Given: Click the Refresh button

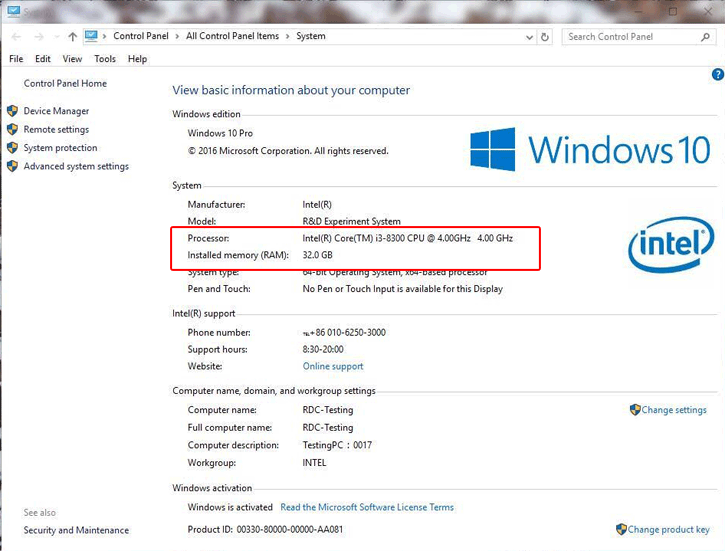Looking at the screenshot, I should pos(545,37).
